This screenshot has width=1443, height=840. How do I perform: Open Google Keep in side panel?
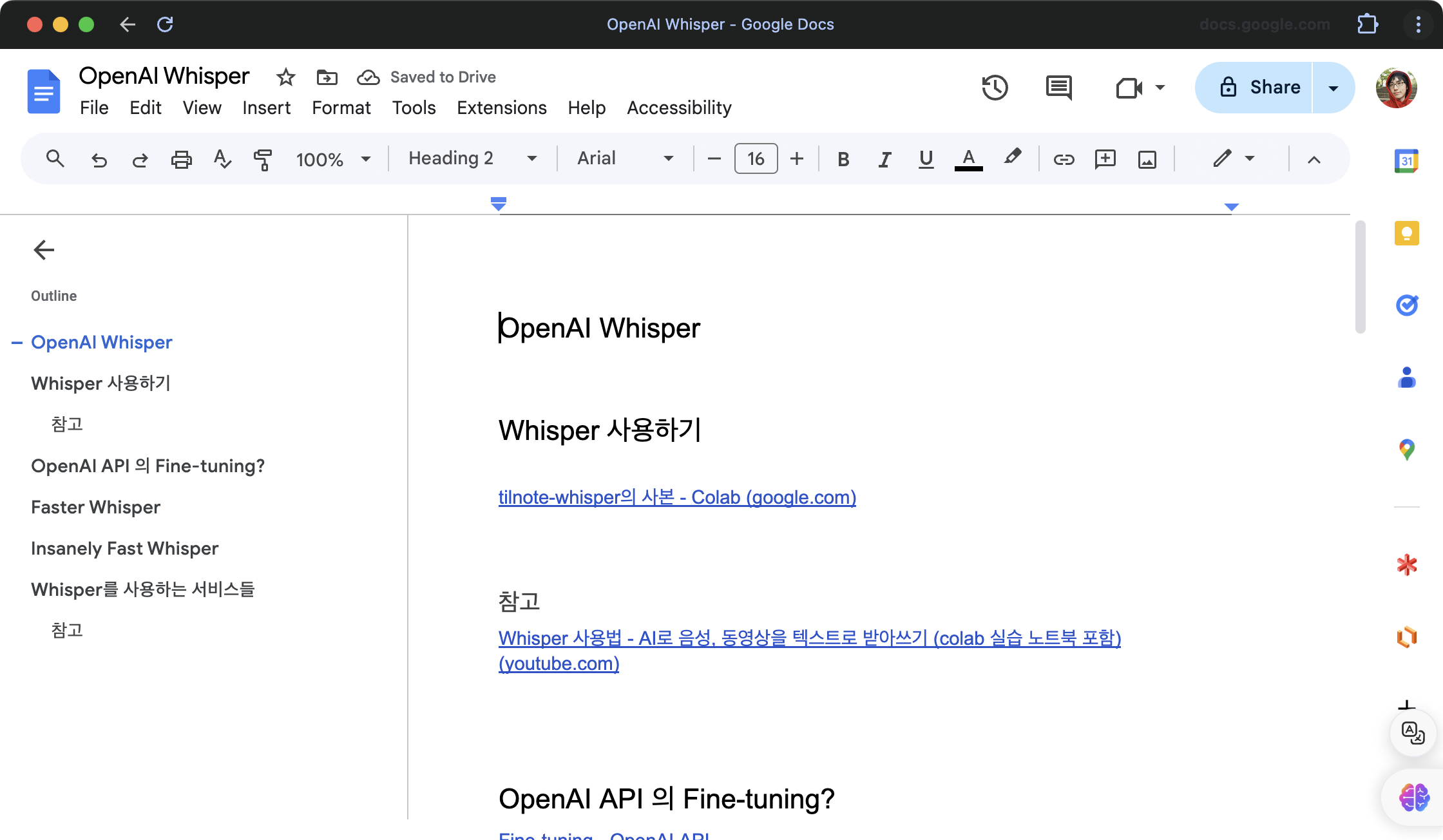[1406, 233]
